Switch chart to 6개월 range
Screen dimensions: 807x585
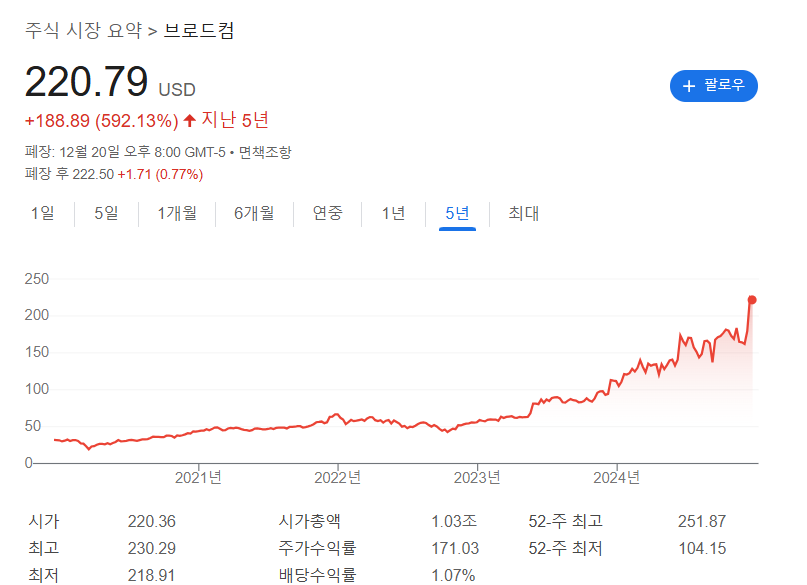click(x=254, y=213)
